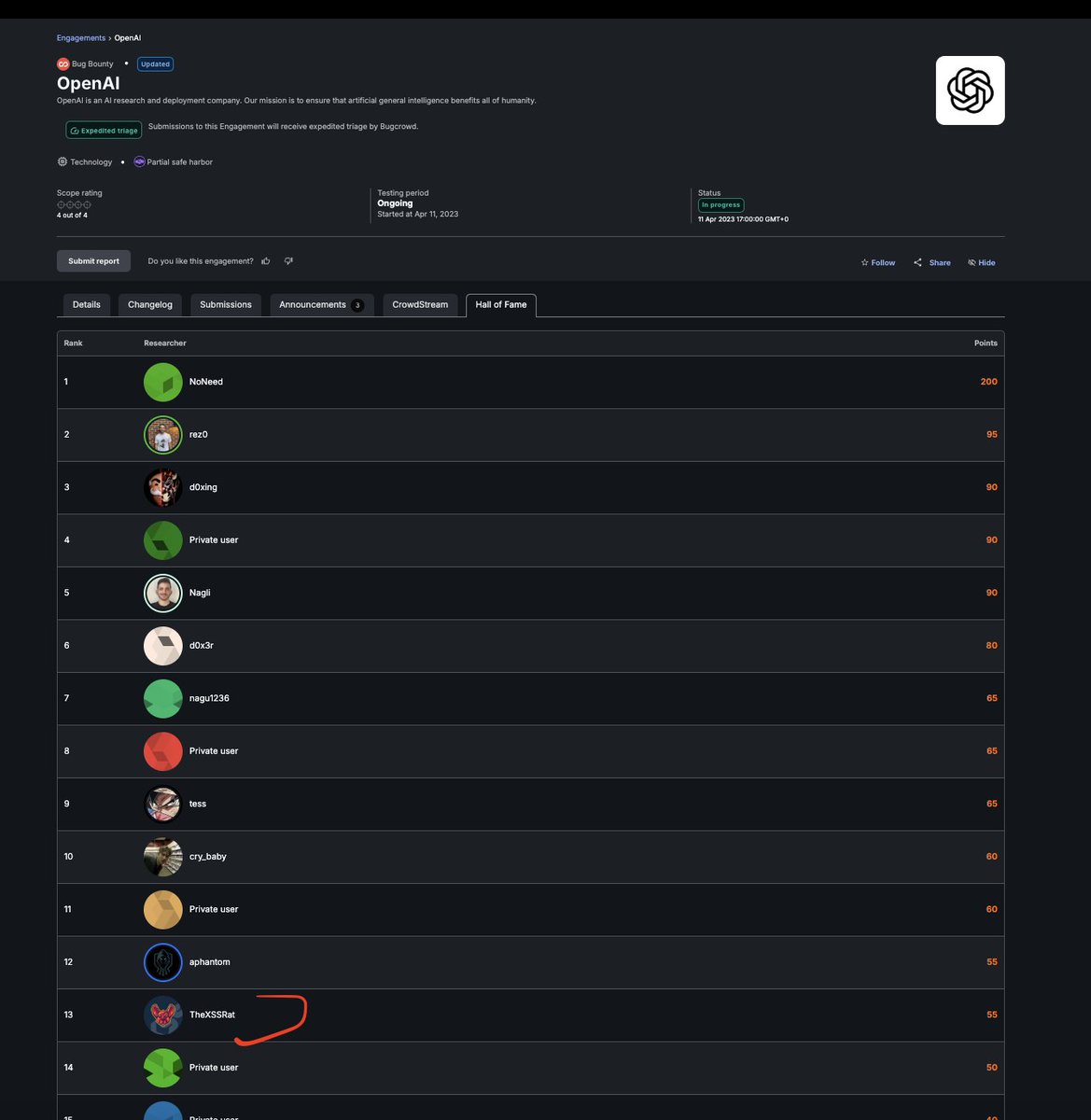Click the TheXSSRat researcher name
Image resolution: width=1091 pixels, height=1120 pixels.
coord(212,1015)
